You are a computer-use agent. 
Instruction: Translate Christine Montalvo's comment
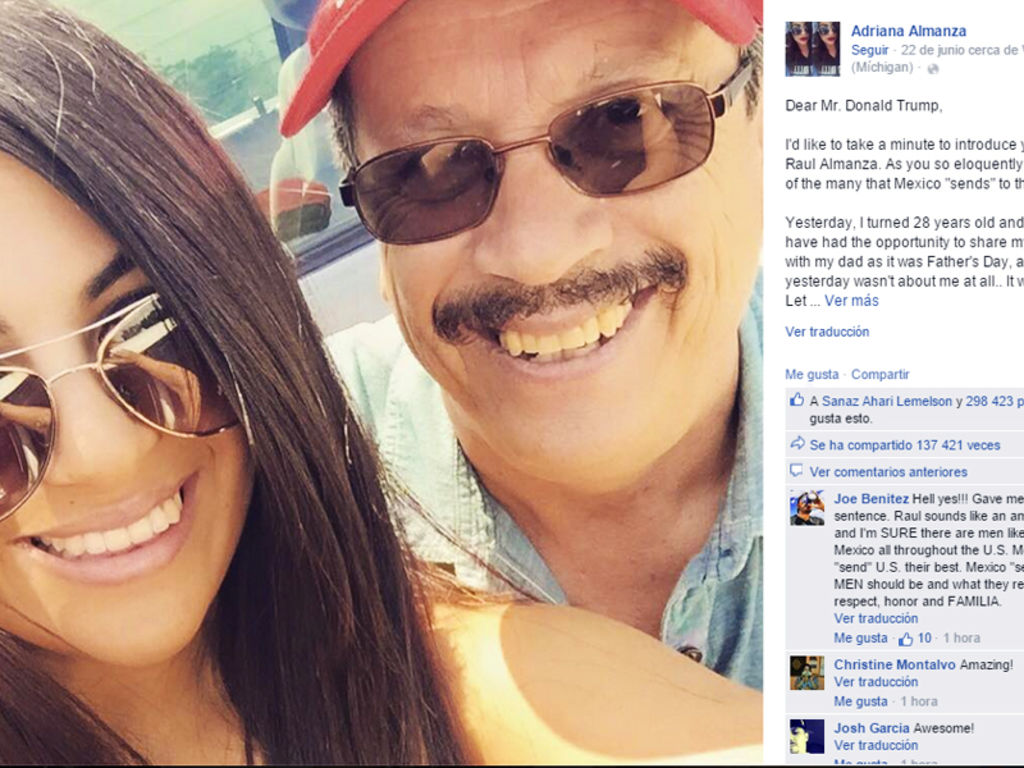(x=876, y=682)
